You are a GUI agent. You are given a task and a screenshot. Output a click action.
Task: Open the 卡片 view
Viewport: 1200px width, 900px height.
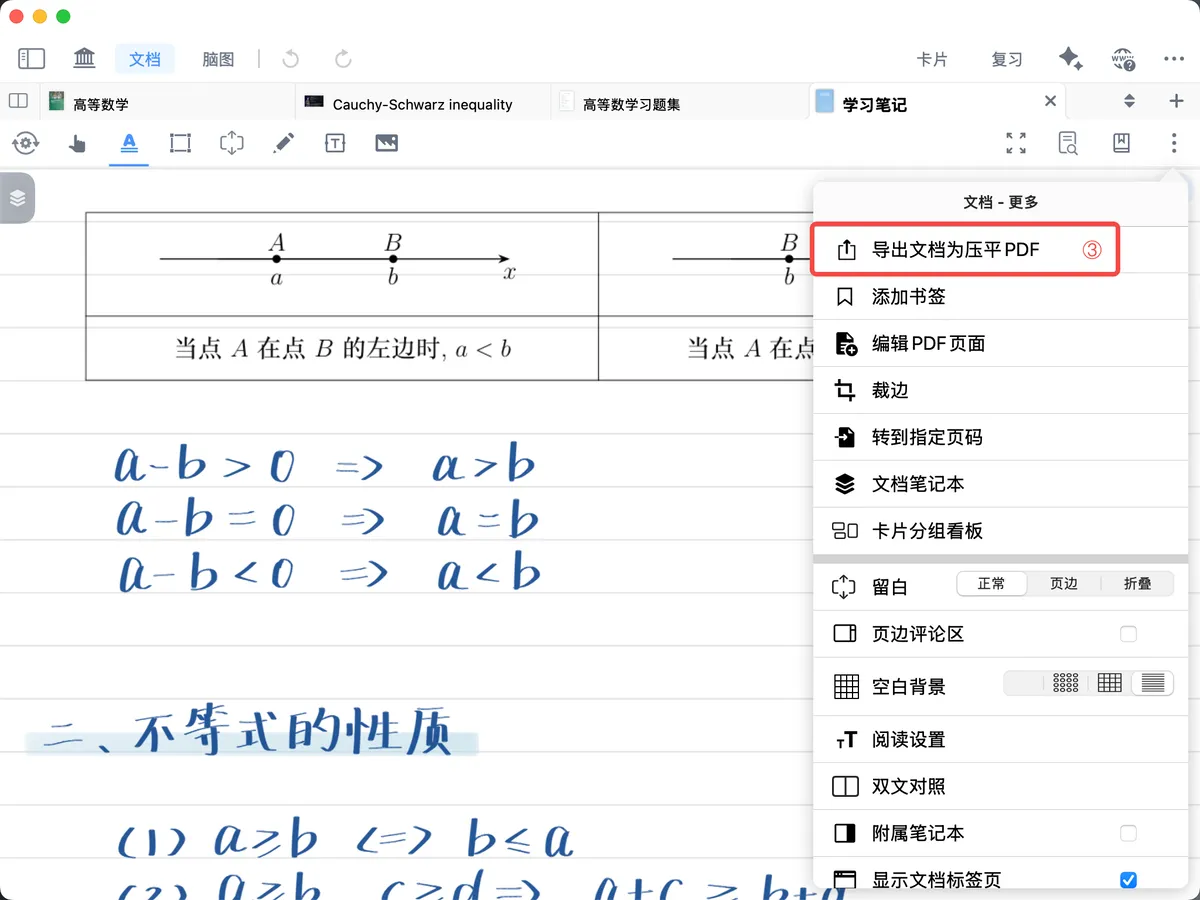pos(932,59)
